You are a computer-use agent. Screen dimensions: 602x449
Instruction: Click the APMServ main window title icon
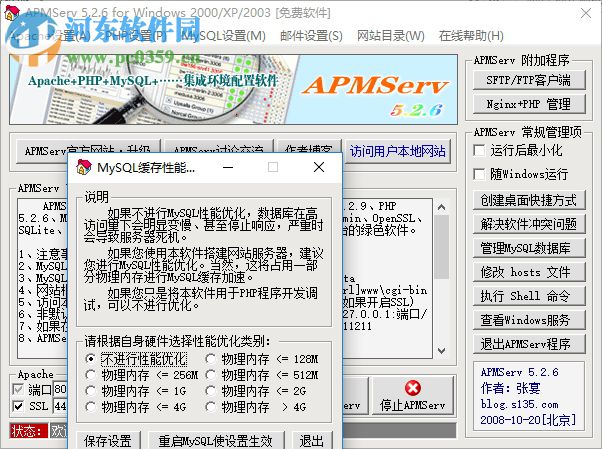click(12, 13)
